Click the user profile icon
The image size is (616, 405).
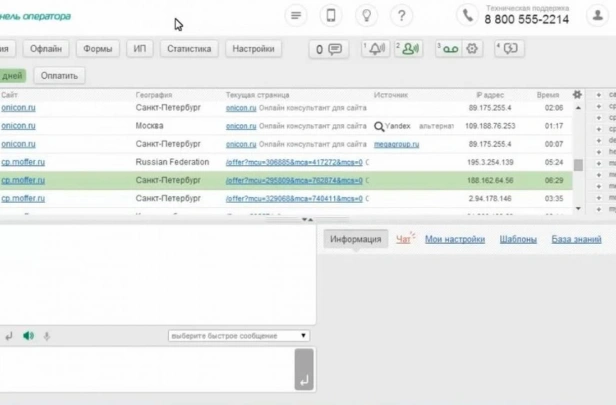(x=598, y=16)
